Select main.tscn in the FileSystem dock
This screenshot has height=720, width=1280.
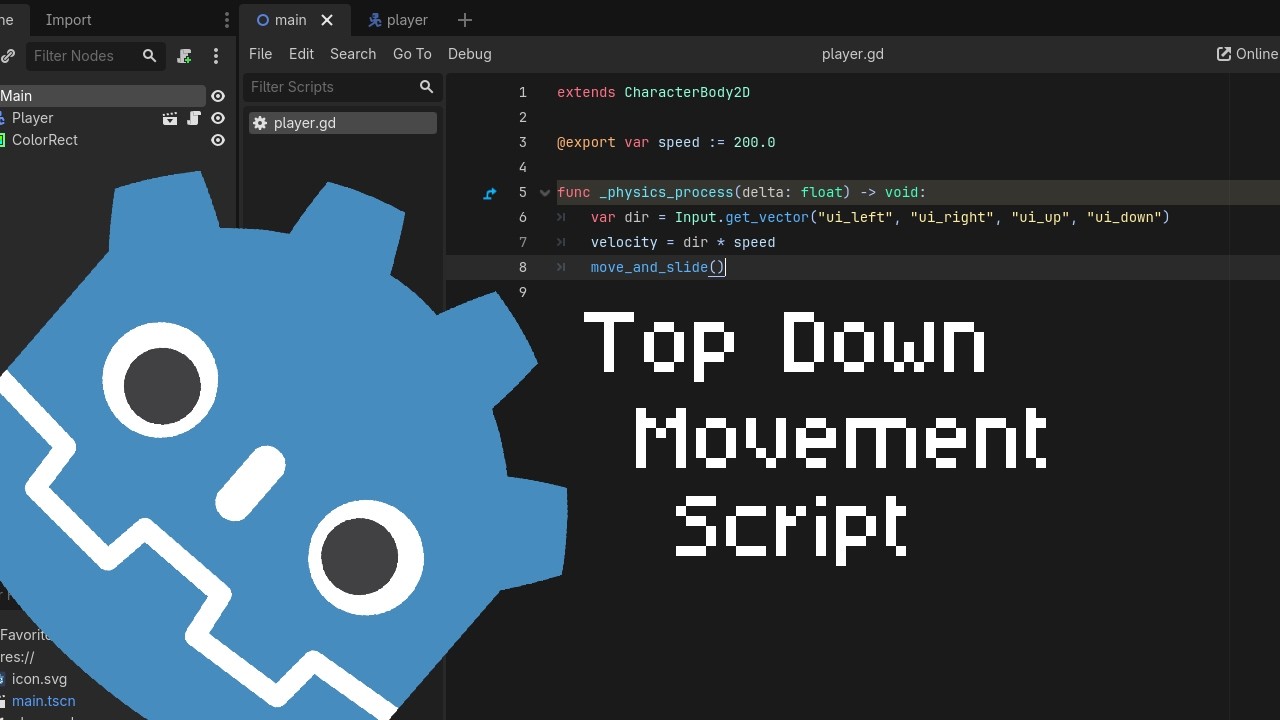[43, 701]
